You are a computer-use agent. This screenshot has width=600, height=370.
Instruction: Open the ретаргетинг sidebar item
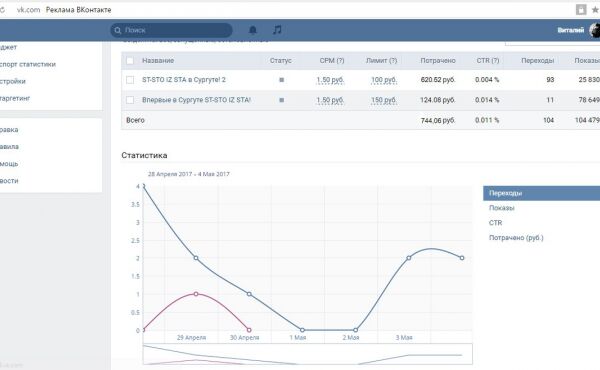click(15, 98)
